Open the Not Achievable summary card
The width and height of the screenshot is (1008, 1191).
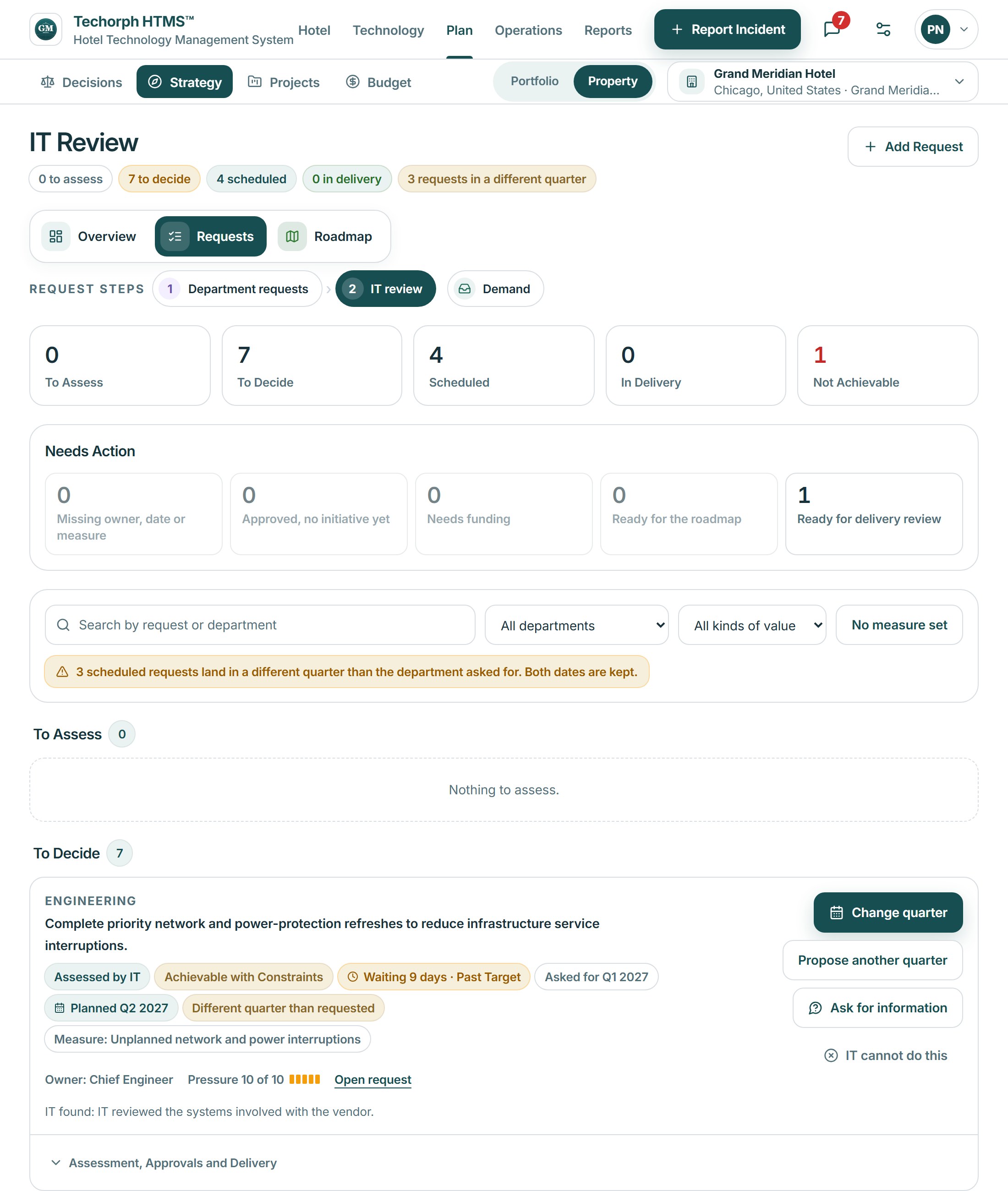tap(887, 366)
